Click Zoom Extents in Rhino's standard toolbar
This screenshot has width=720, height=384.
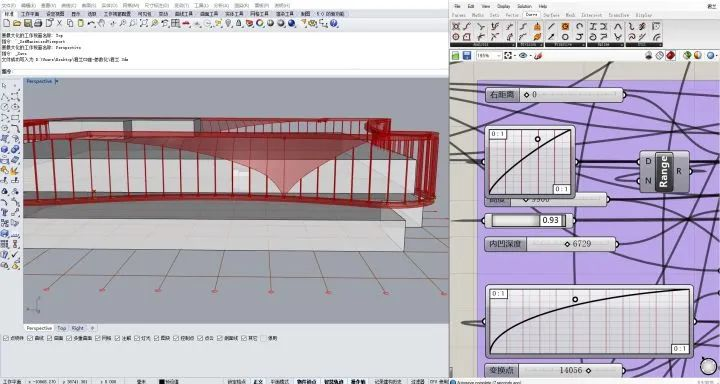click(x=144, y=23)
